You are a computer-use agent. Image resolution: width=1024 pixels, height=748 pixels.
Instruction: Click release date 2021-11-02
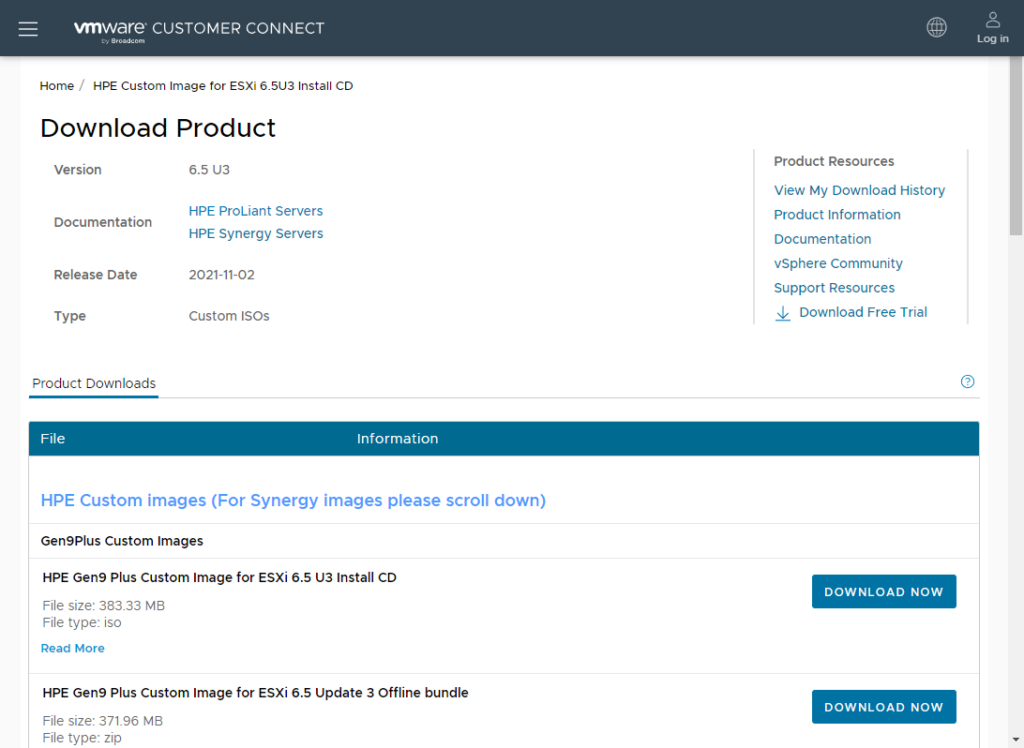221,275
